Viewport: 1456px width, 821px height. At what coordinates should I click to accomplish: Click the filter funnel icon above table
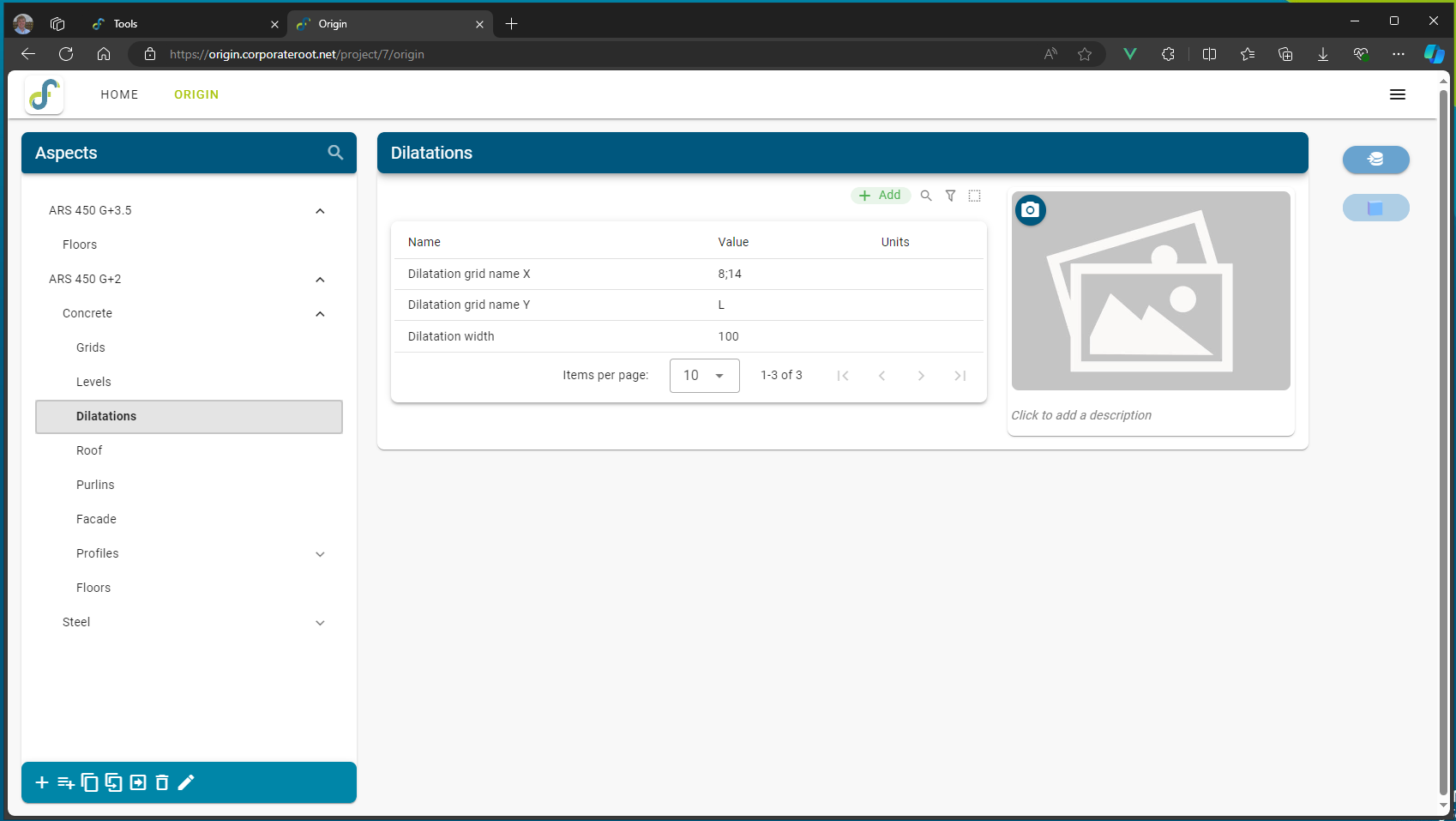pyautogui.click(x=950, y=196)
